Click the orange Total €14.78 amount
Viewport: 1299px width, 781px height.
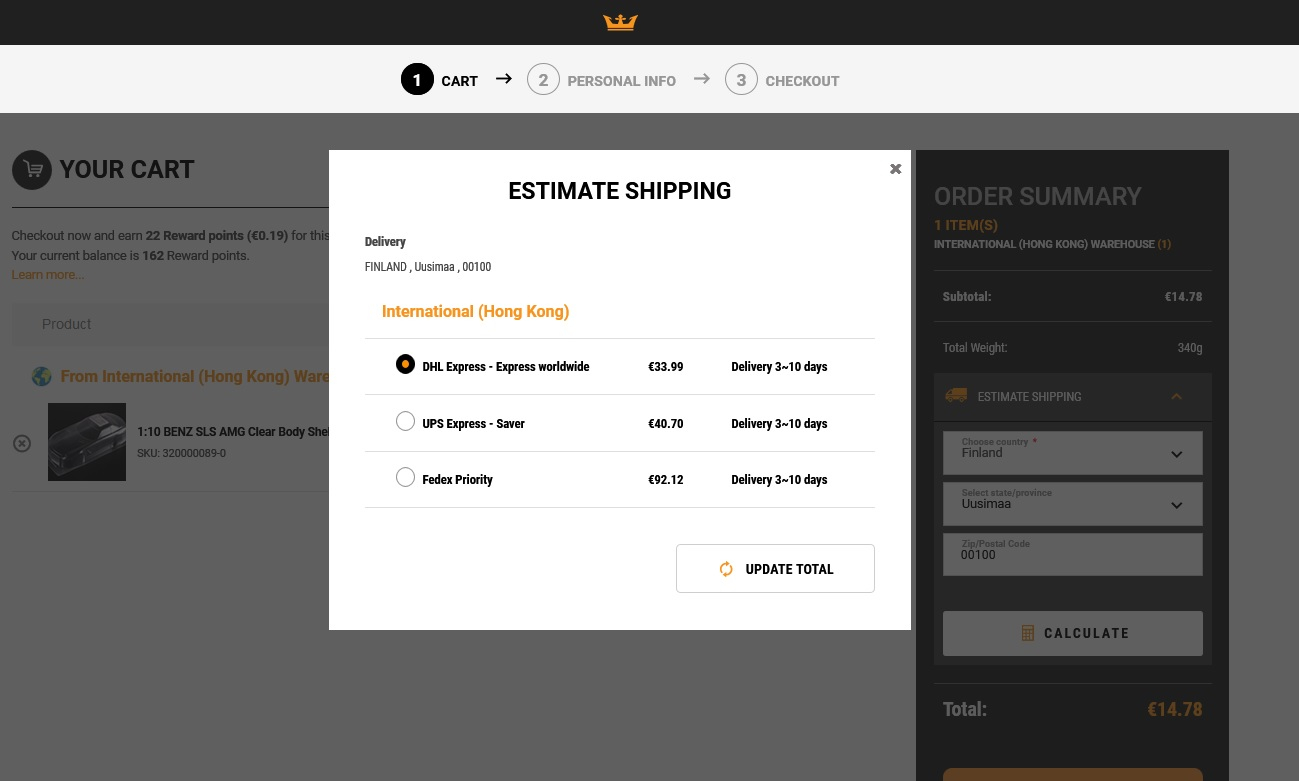point(1175,710)
